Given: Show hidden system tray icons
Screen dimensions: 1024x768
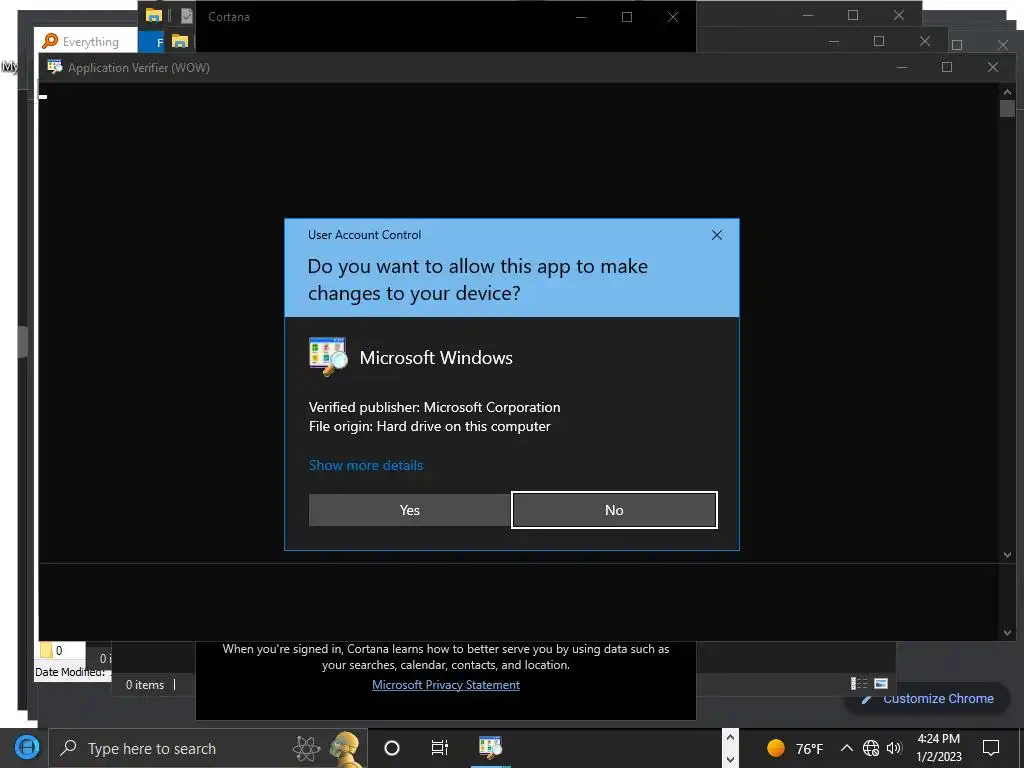Looking at the screenshot, I should pyautogui.click(x=846, y=748).
